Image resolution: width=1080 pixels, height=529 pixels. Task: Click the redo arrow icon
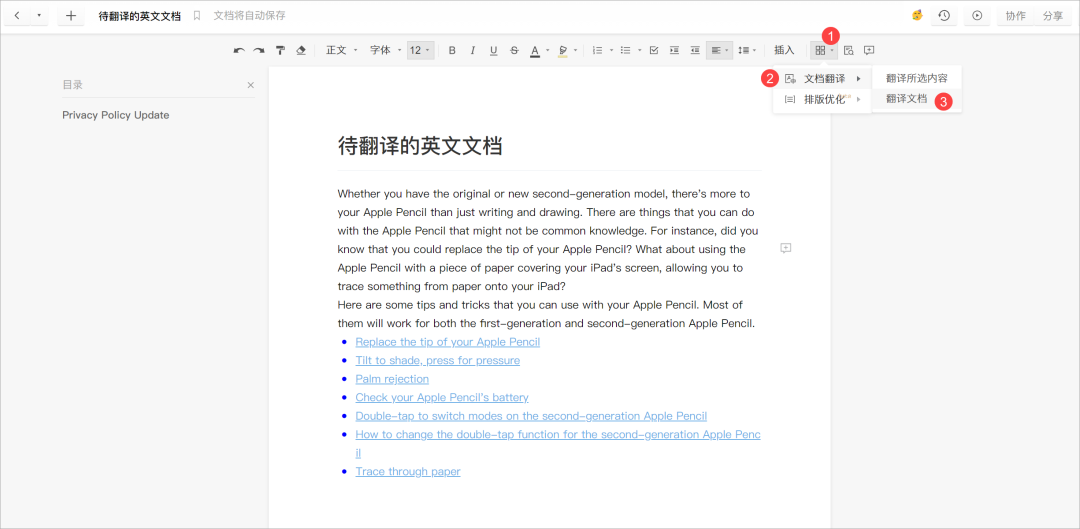258,50
